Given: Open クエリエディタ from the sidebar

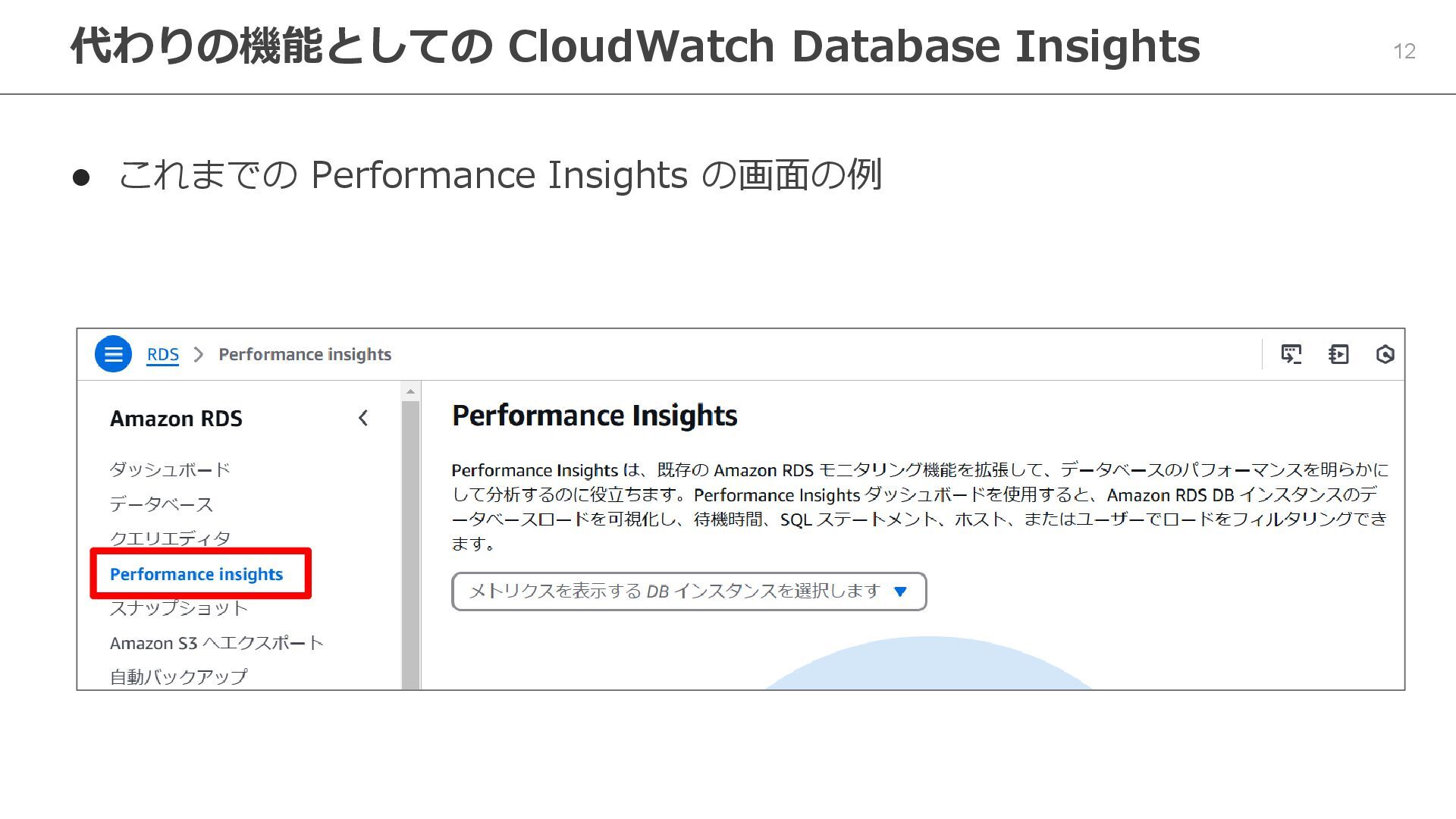Looking at the screenshot, I should pos(170,538).
